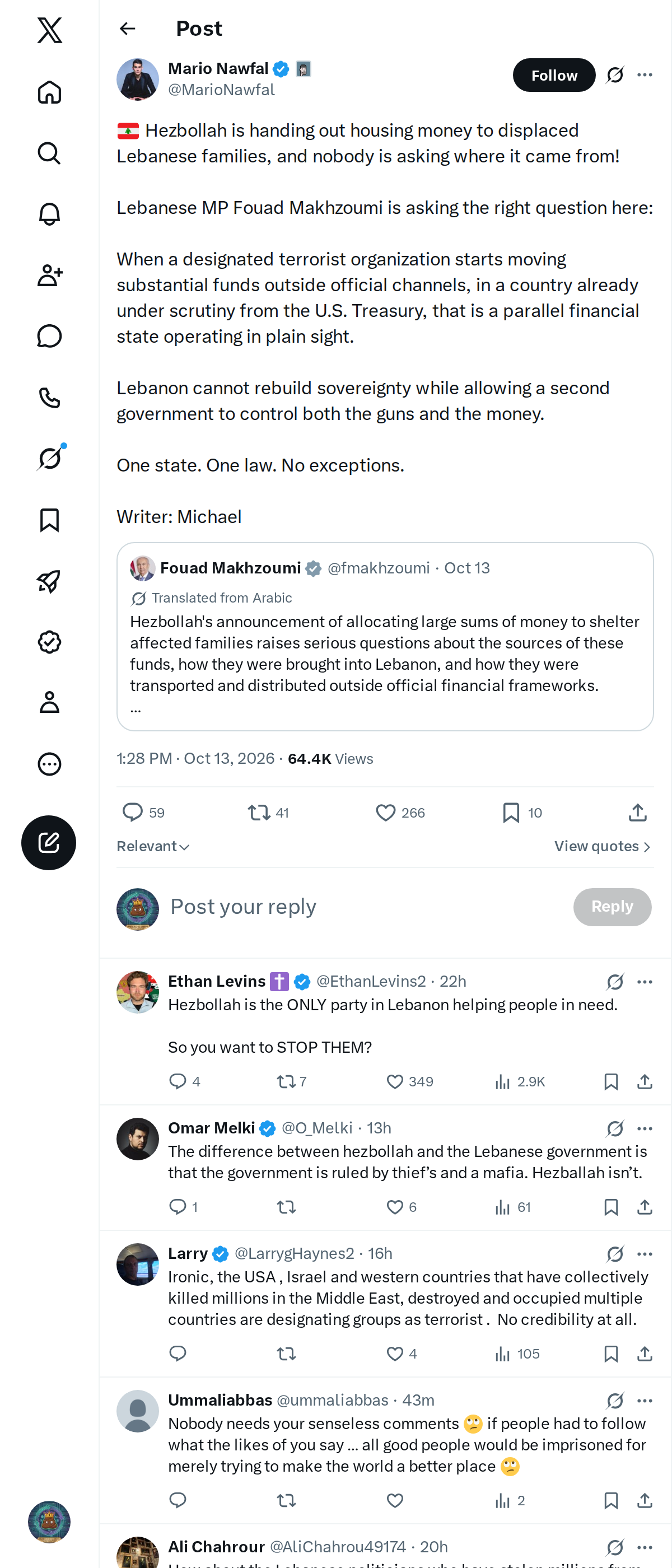Repost the main post showing 41 reposts
The image size is (672, 1568).
(268, 813)
